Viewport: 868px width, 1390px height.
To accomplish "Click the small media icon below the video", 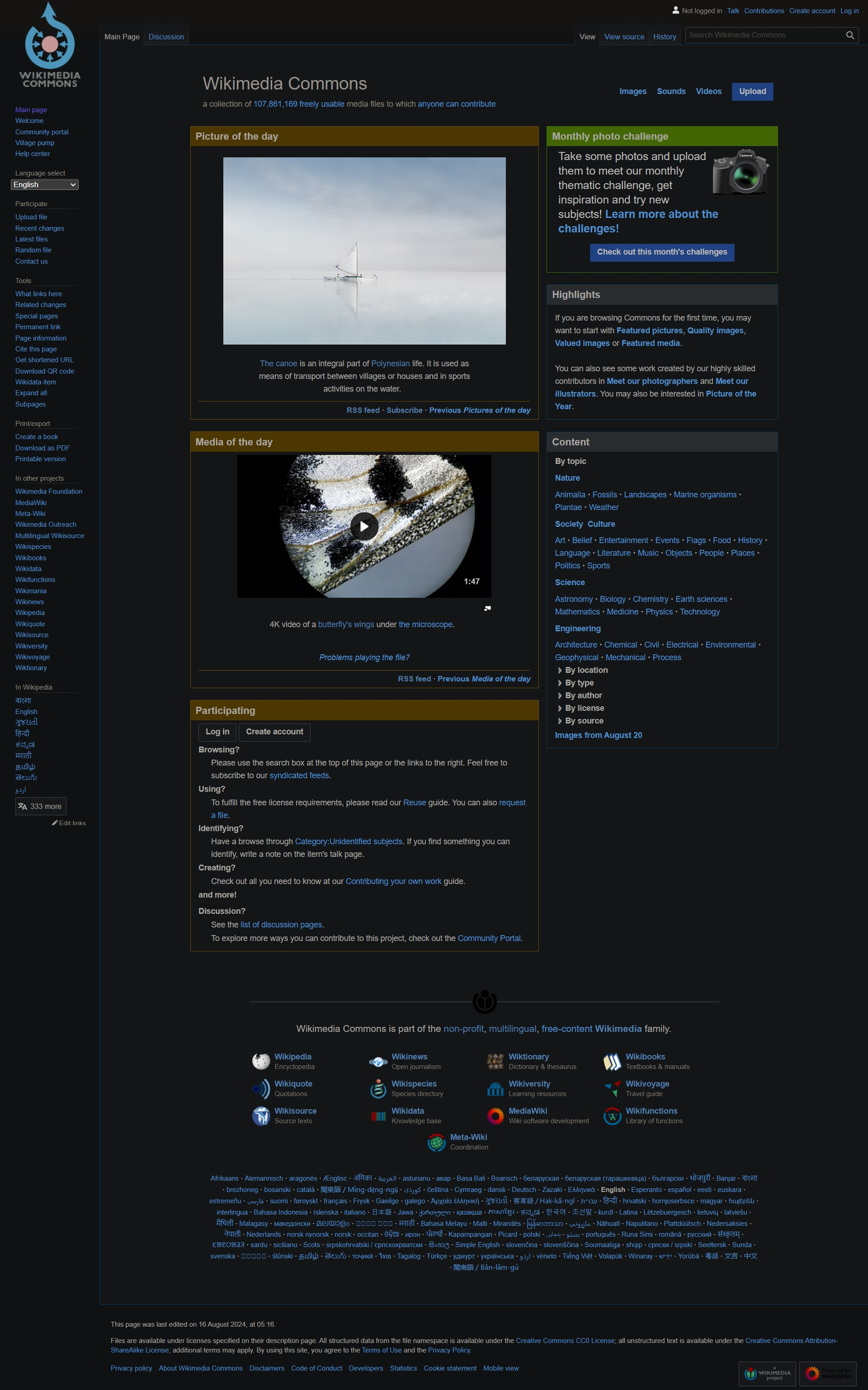I will [487, 608].
